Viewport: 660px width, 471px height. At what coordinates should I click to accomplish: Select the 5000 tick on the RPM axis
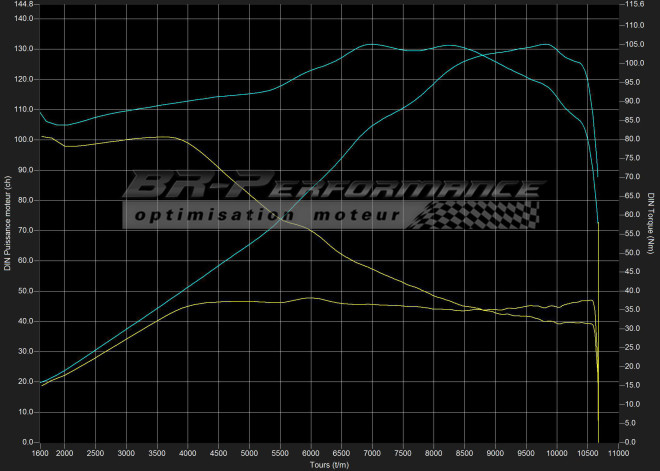pyautogui.click(x=248, y=453)
